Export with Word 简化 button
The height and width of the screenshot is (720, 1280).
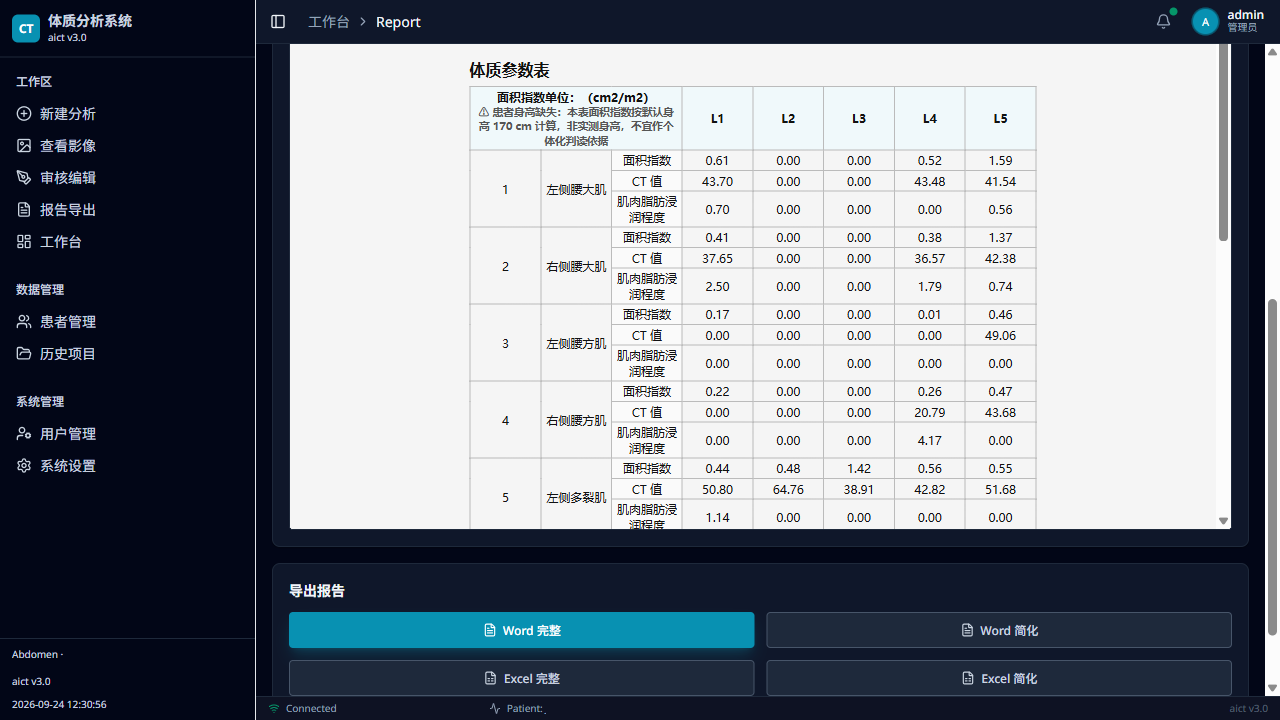point(999,630)
